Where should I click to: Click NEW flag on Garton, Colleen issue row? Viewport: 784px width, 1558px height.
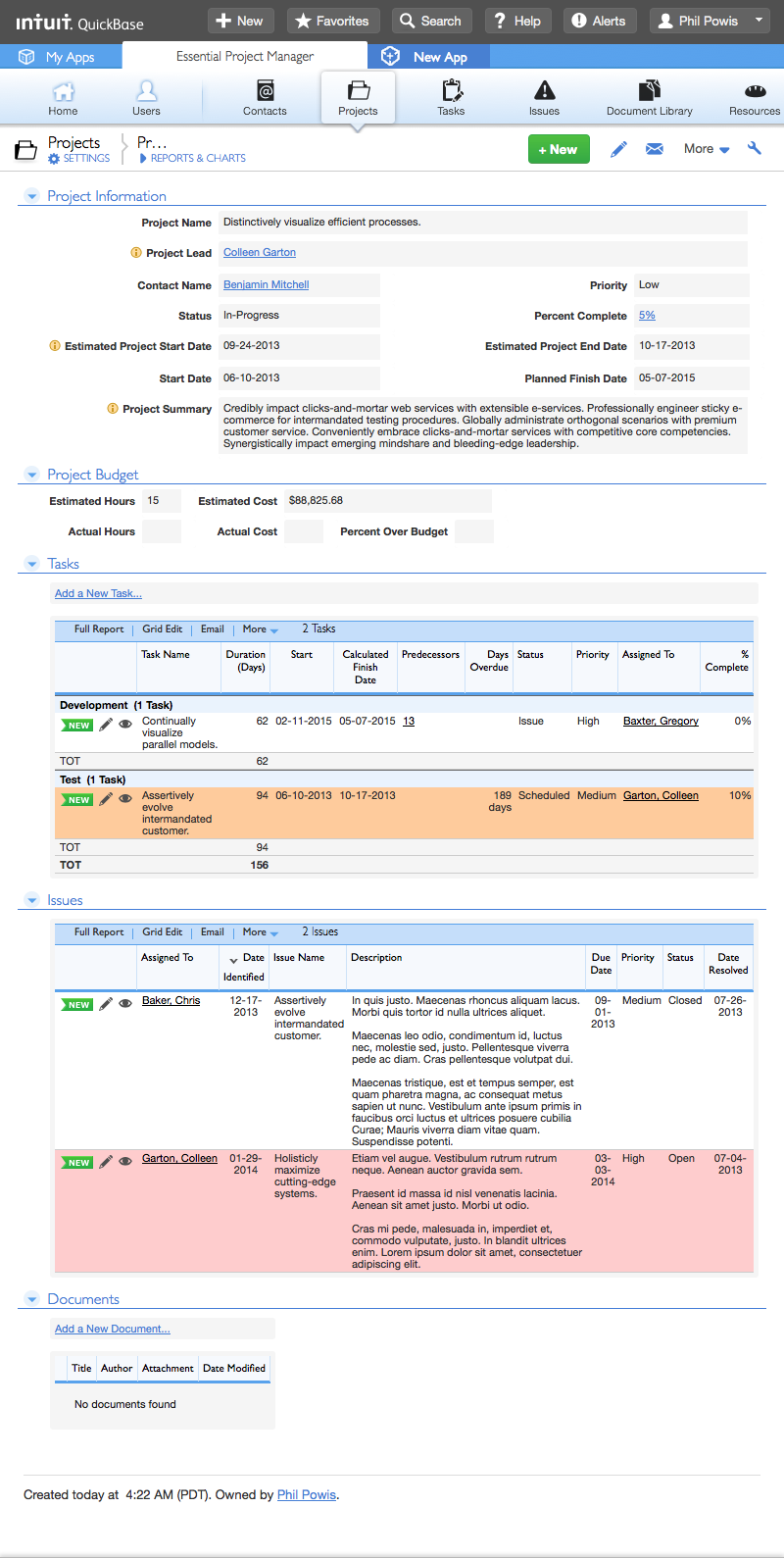click(76, 1163)
